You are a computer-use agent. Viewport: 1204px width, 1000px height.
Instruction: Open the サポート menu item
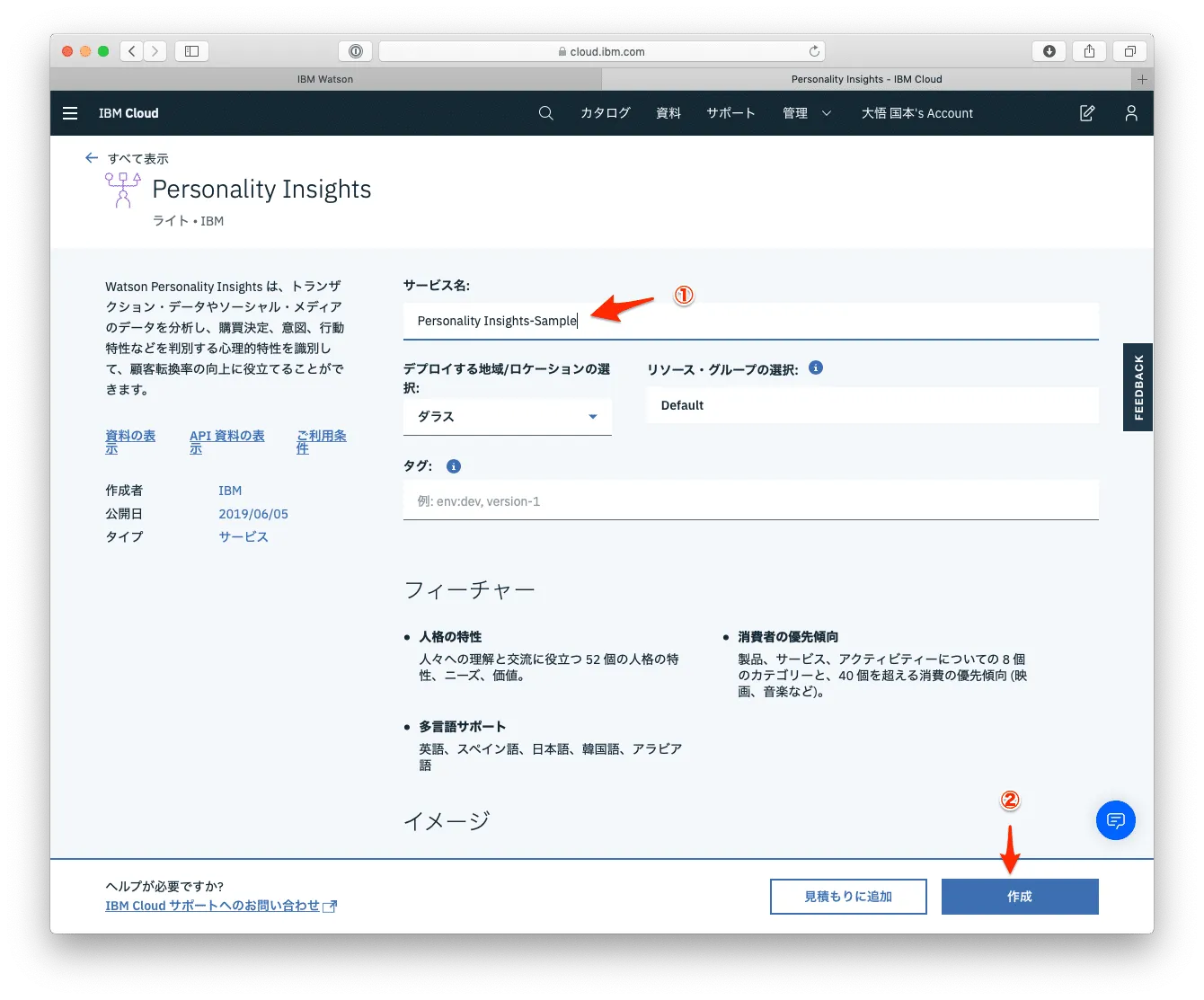tap(730, 113)
